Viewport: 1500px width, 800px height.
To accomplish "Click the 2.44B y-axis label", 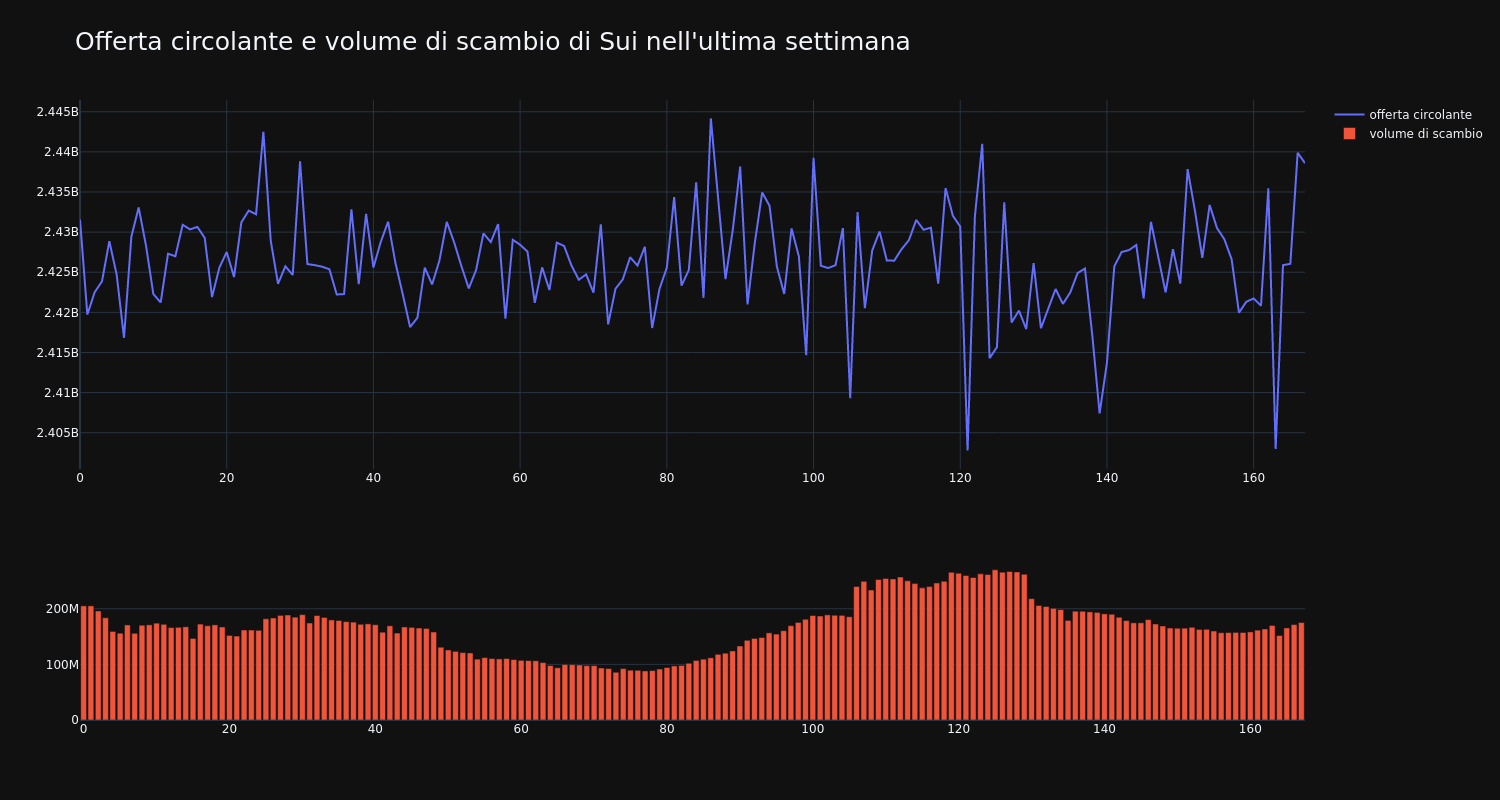I will coord(60,152).
